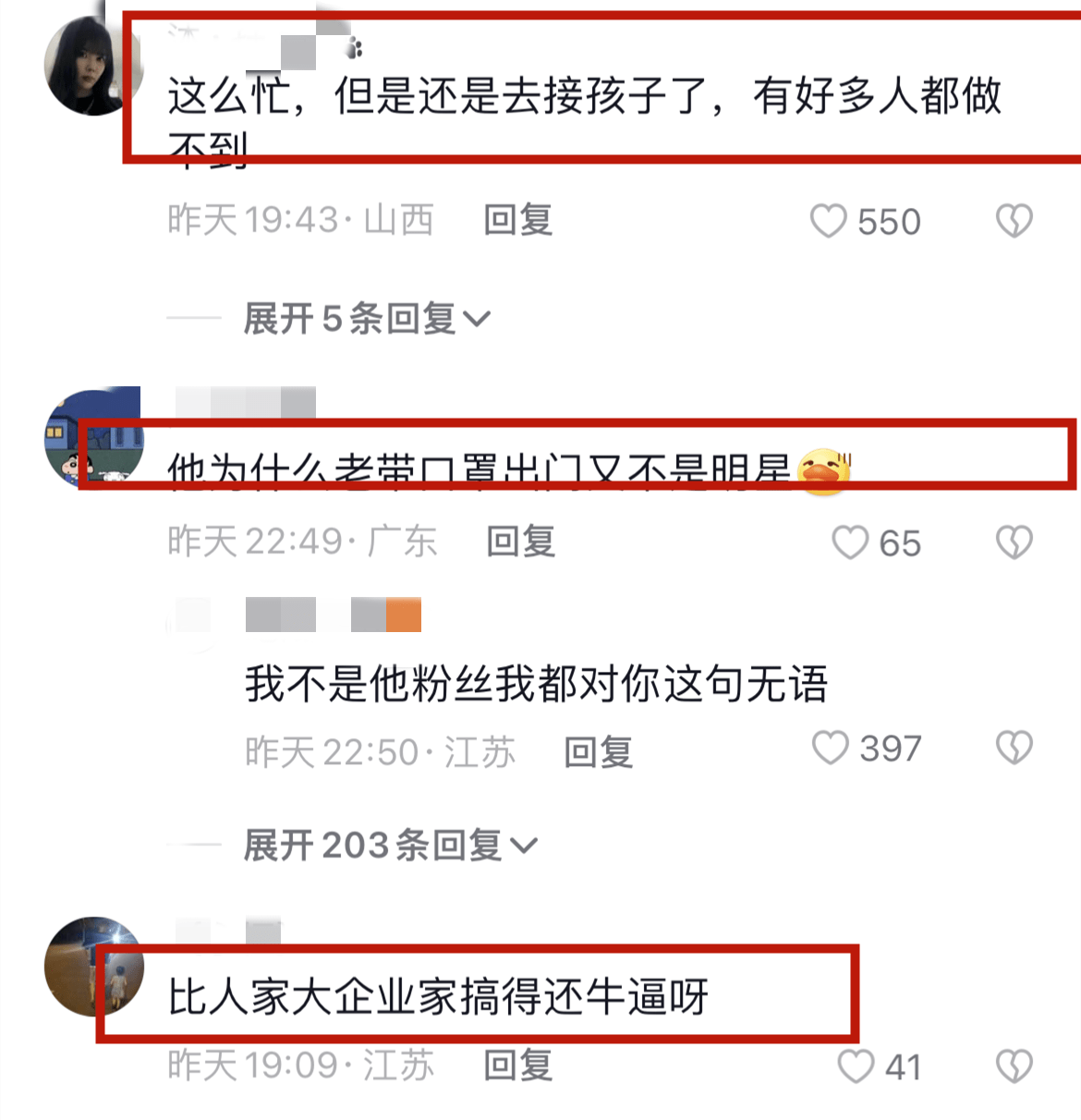Like the comment with 41 likes
This screenshot has width=1081, height=1120.
click(856, 1066)
